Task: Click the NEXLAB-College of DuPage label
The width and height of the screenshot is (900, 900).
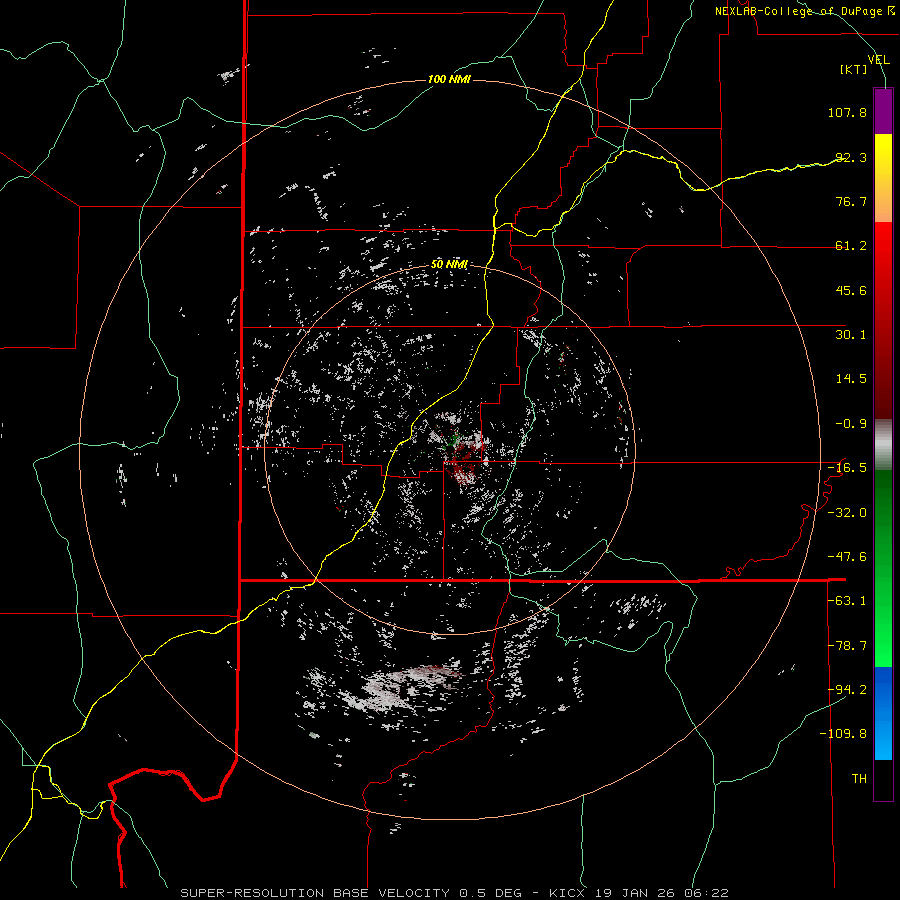Action: pyautogui.click(x=804, y=11)
